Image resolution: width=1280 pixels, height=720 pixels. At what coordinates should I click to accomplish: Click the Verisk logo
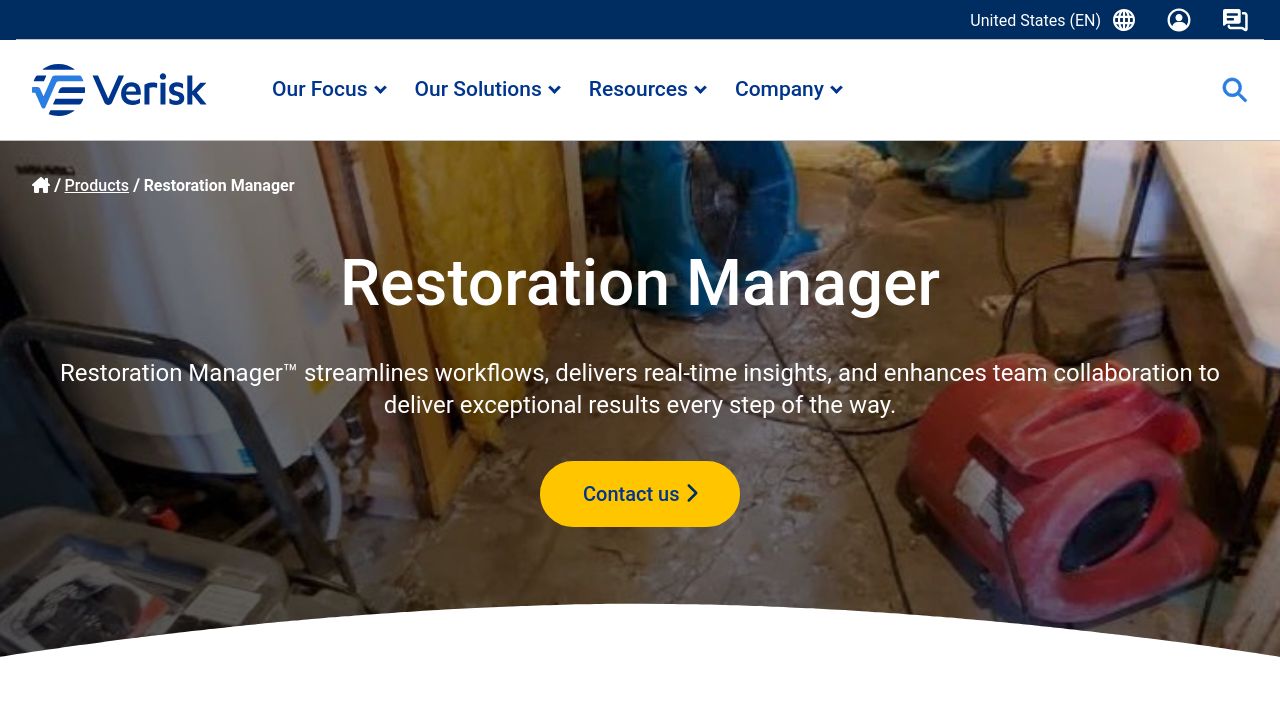119,89
